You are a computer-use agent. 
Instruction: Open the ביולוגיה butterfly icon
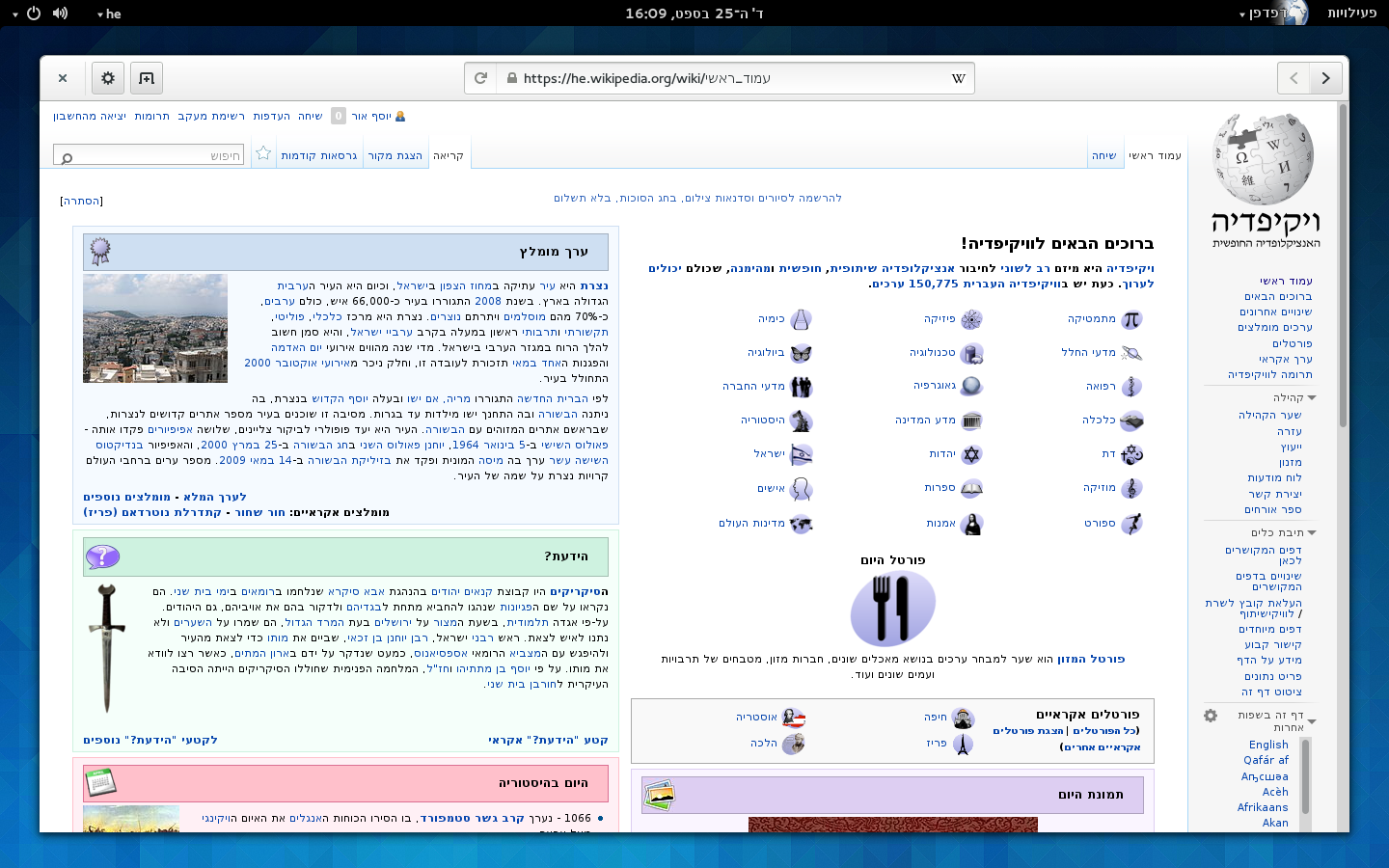(x=801, y=353)
